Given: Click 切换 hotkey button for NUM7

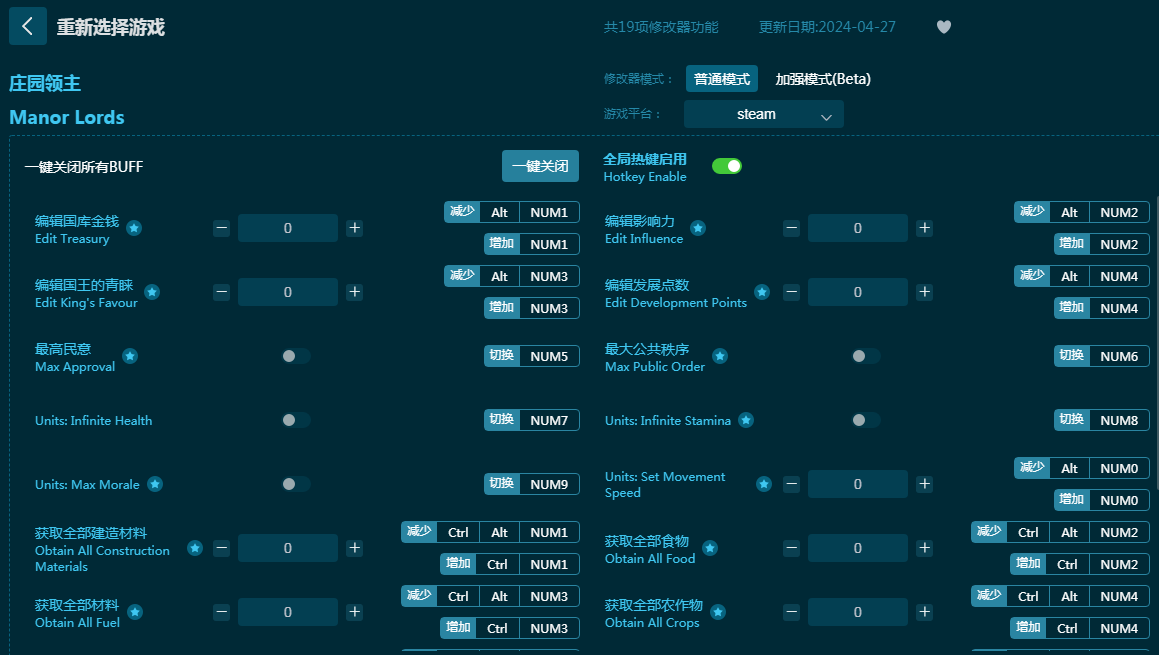Looking at the screenshot, I should point(502,420).
